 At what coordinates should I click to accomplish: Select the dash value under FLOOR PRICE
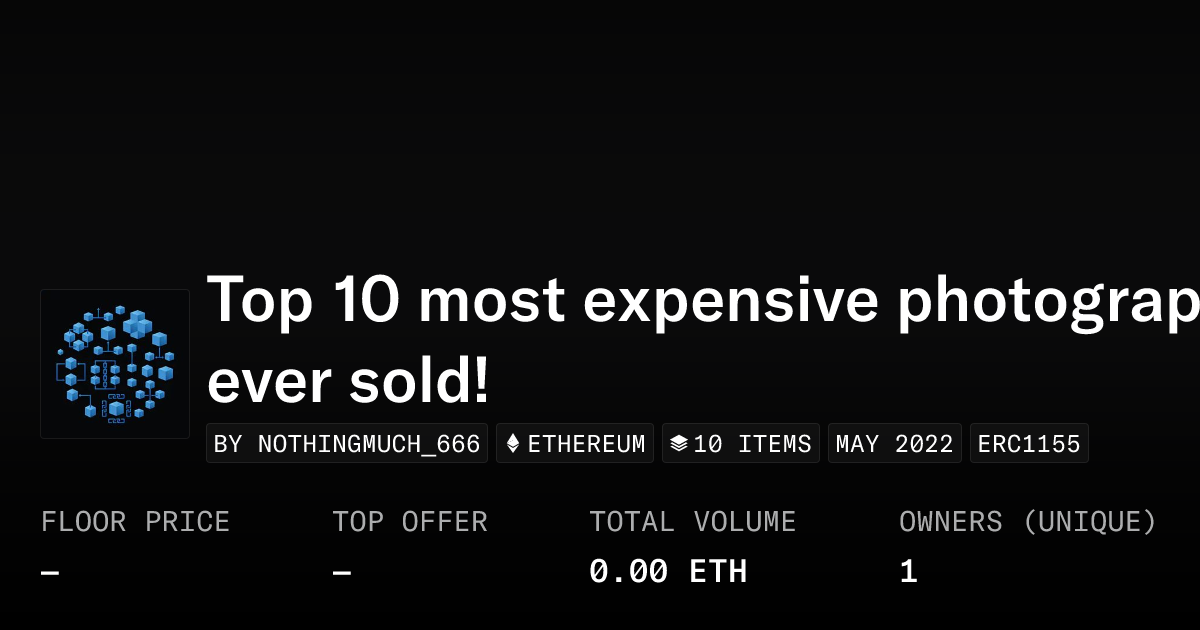click(50, 573)
